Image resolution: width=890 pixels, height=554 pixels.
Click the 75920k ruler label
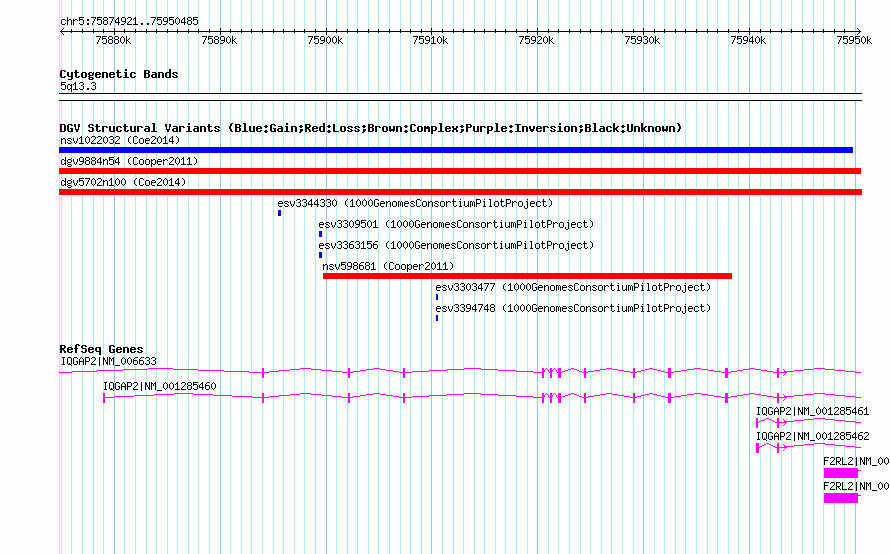tap(536, 40)
